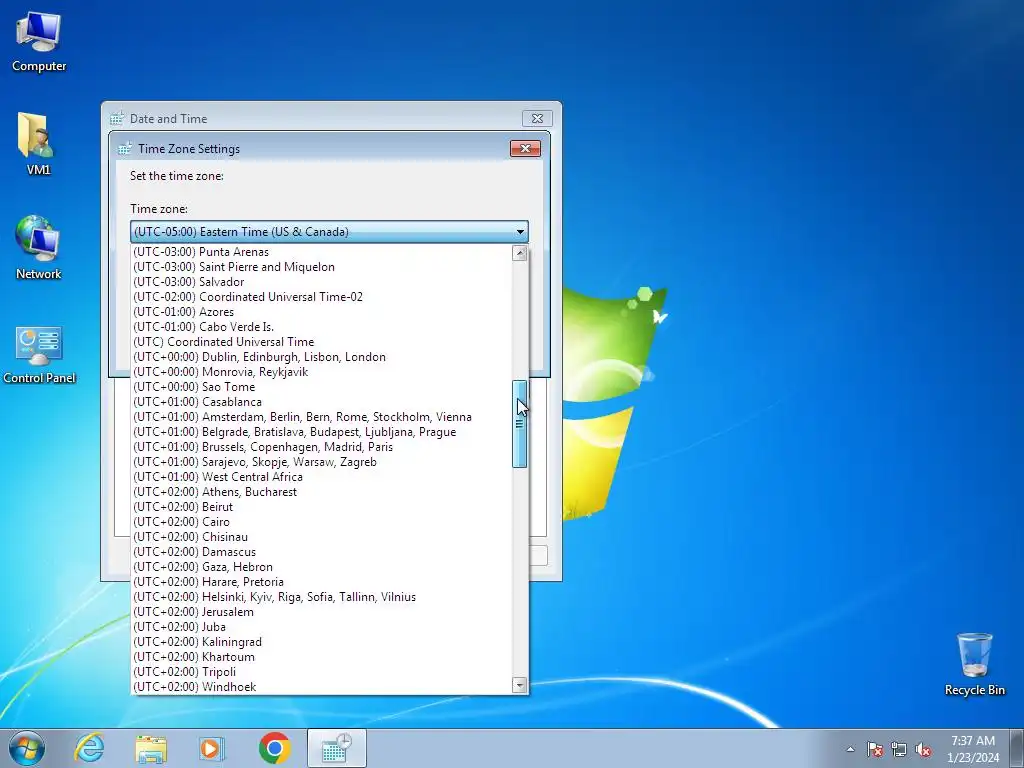Image resolution: width=1024 pixels, height=768 pixels.
Task: Select Dublin, Edinburgh, Lisbon, London
Action: click(x=322, y=357)
